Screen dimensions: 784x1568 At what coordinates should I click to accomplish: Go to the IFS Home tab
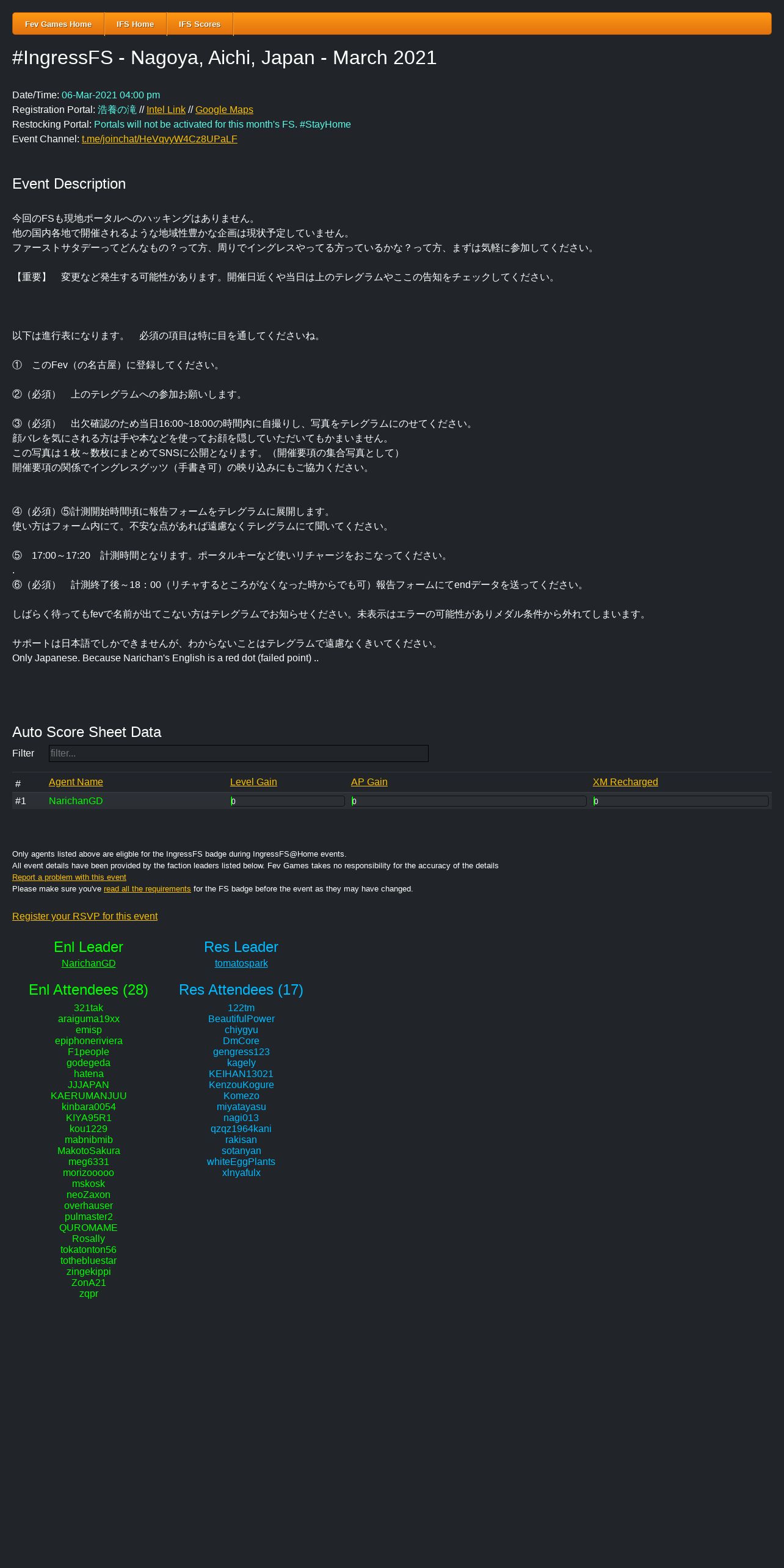(136, 24)
